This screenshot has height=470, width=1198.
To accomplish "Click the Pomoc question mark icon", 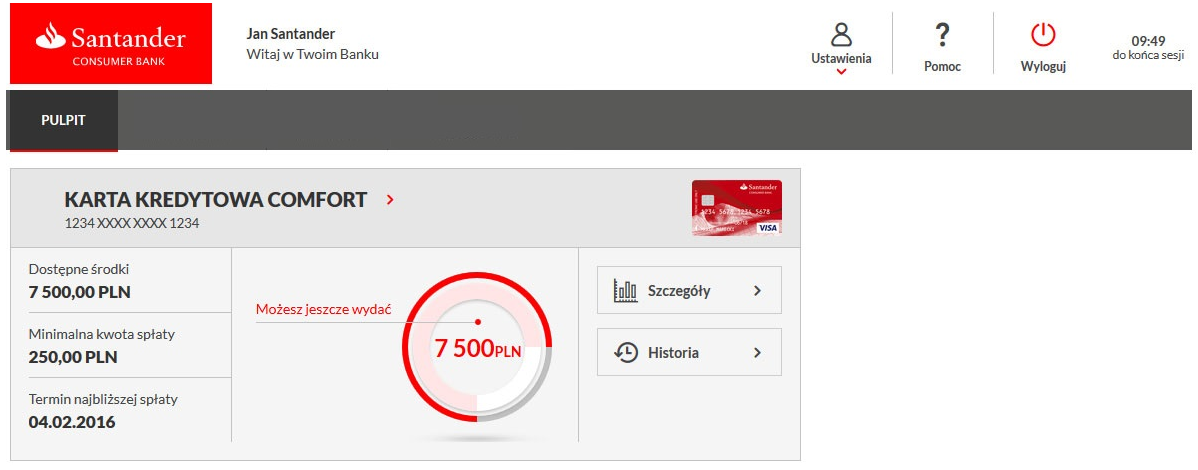I will coord(942,35).
